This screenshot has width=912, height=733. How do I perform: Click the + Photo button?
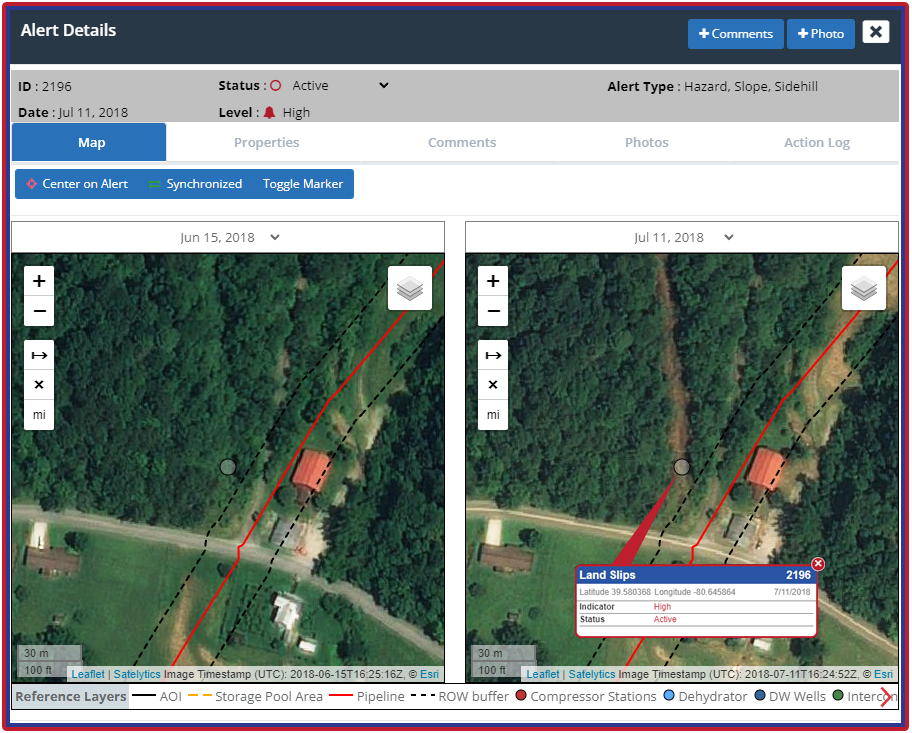(x=821, y=34)
